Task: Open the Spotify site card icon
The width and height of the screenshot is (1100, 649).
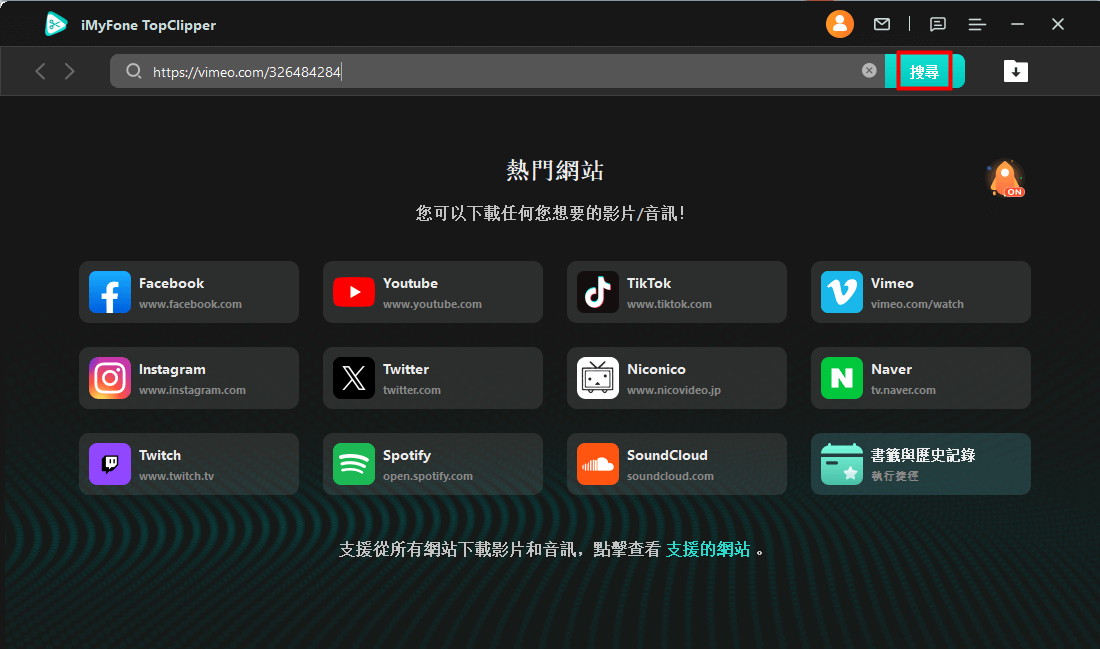Action: [x=354, y=464]
